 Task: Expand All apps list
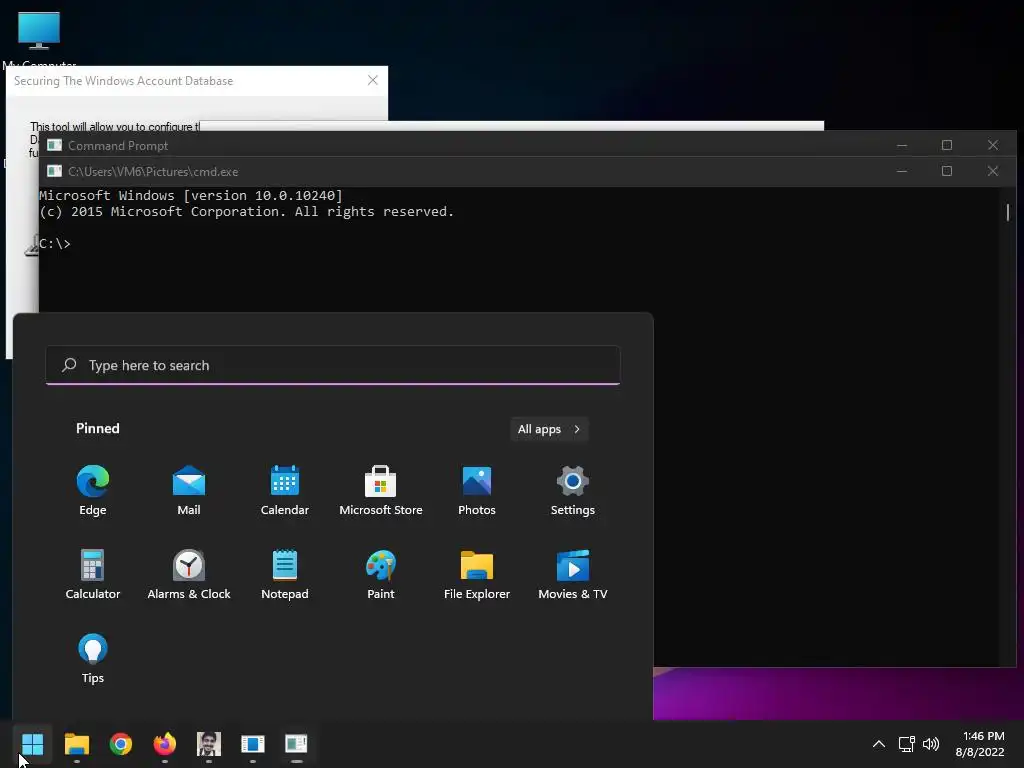click(549, 429)
